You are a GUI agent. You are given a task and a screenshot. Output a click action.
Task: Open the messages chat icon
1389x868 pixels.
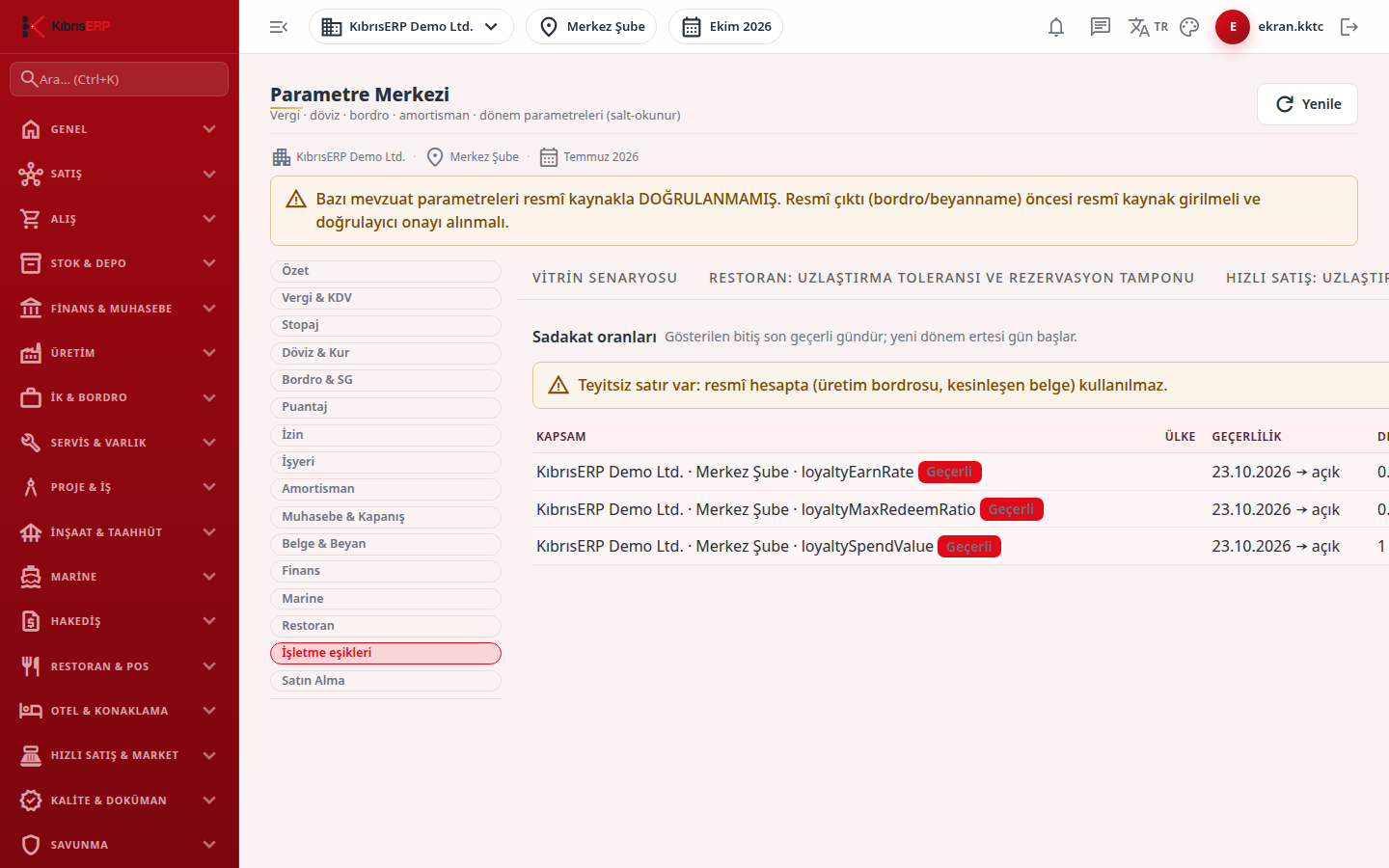[x=1101, y=27]
